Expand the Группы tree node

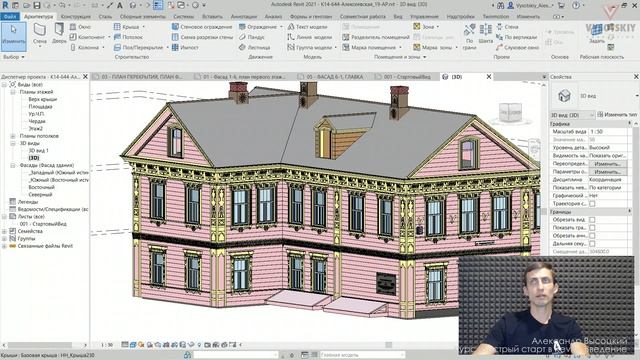coord(4,238)
